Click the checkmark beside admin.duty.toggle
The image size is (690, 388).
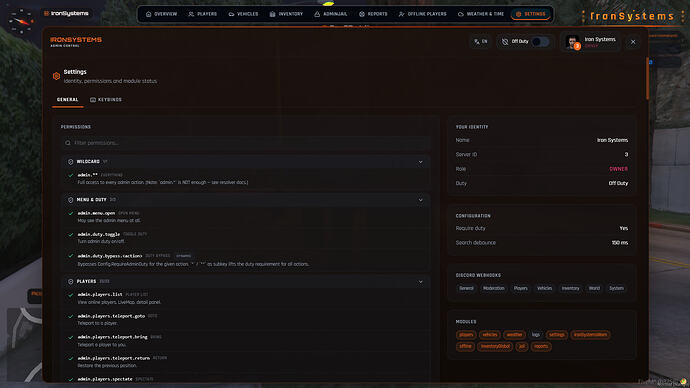(70, 234)
